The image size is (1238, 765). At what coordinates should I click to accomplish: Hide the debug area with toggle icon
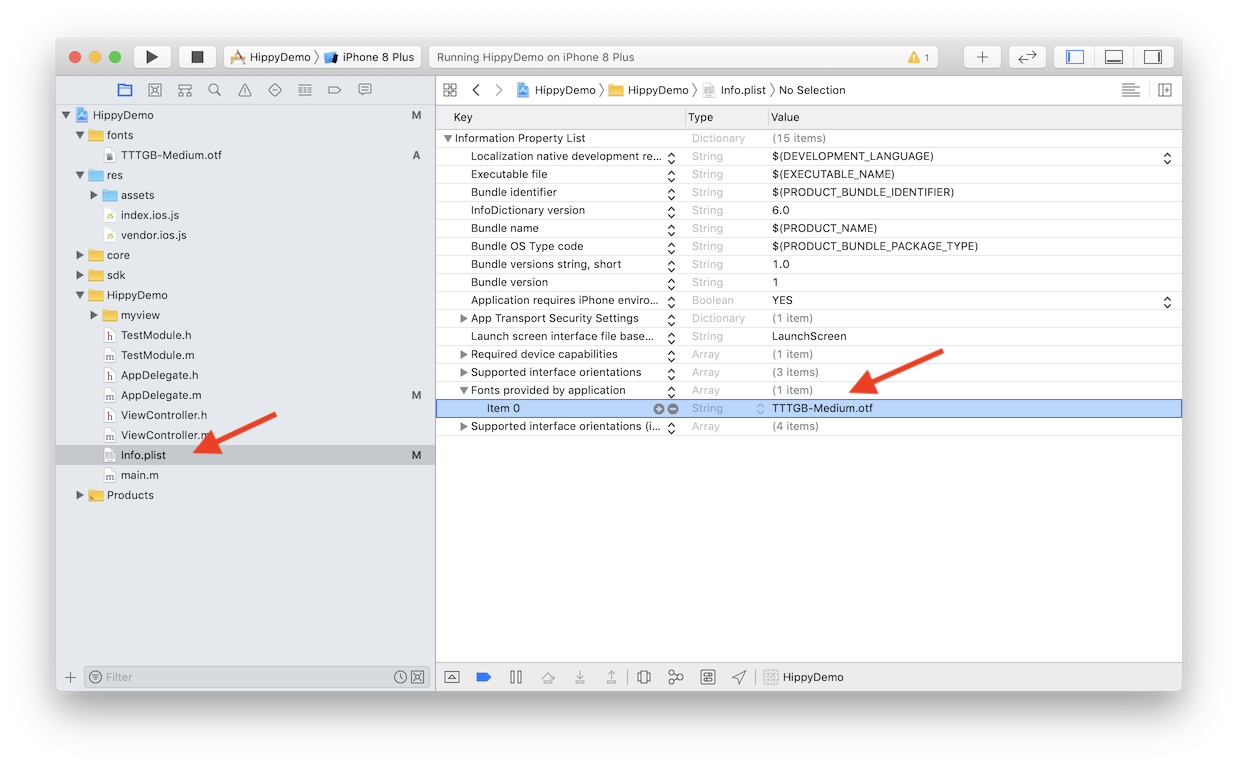452,677
